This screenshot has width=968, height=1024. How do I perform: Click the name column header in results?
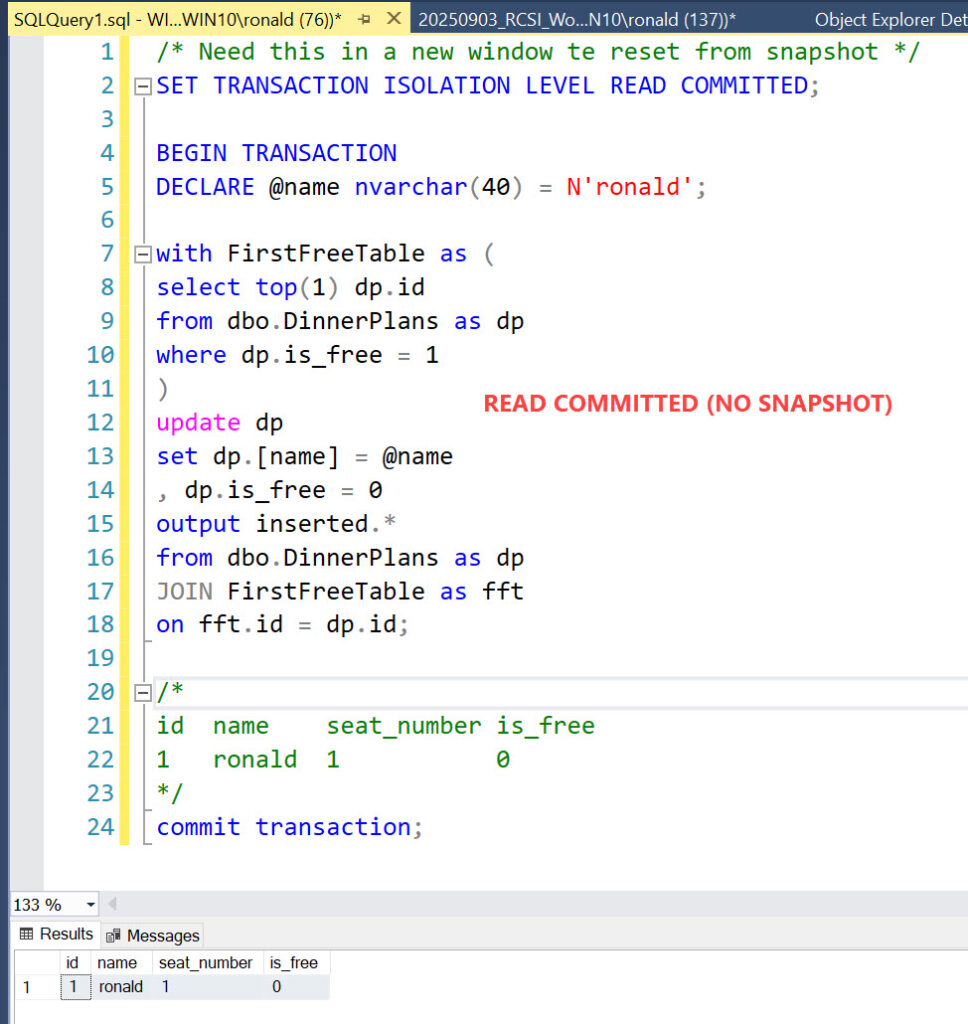pos(117,963)
